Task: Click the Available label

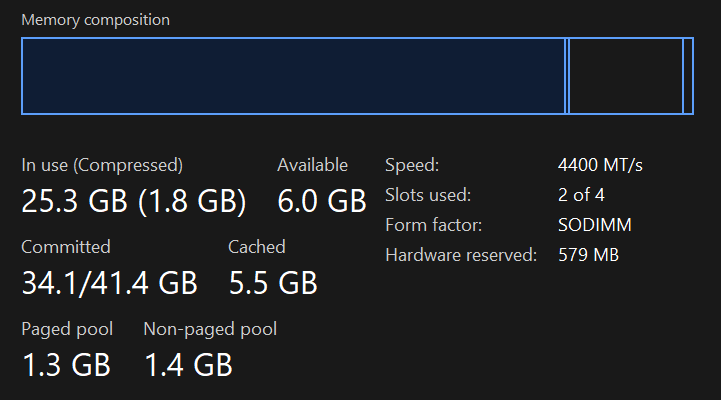Action: [x=312, y=165]
